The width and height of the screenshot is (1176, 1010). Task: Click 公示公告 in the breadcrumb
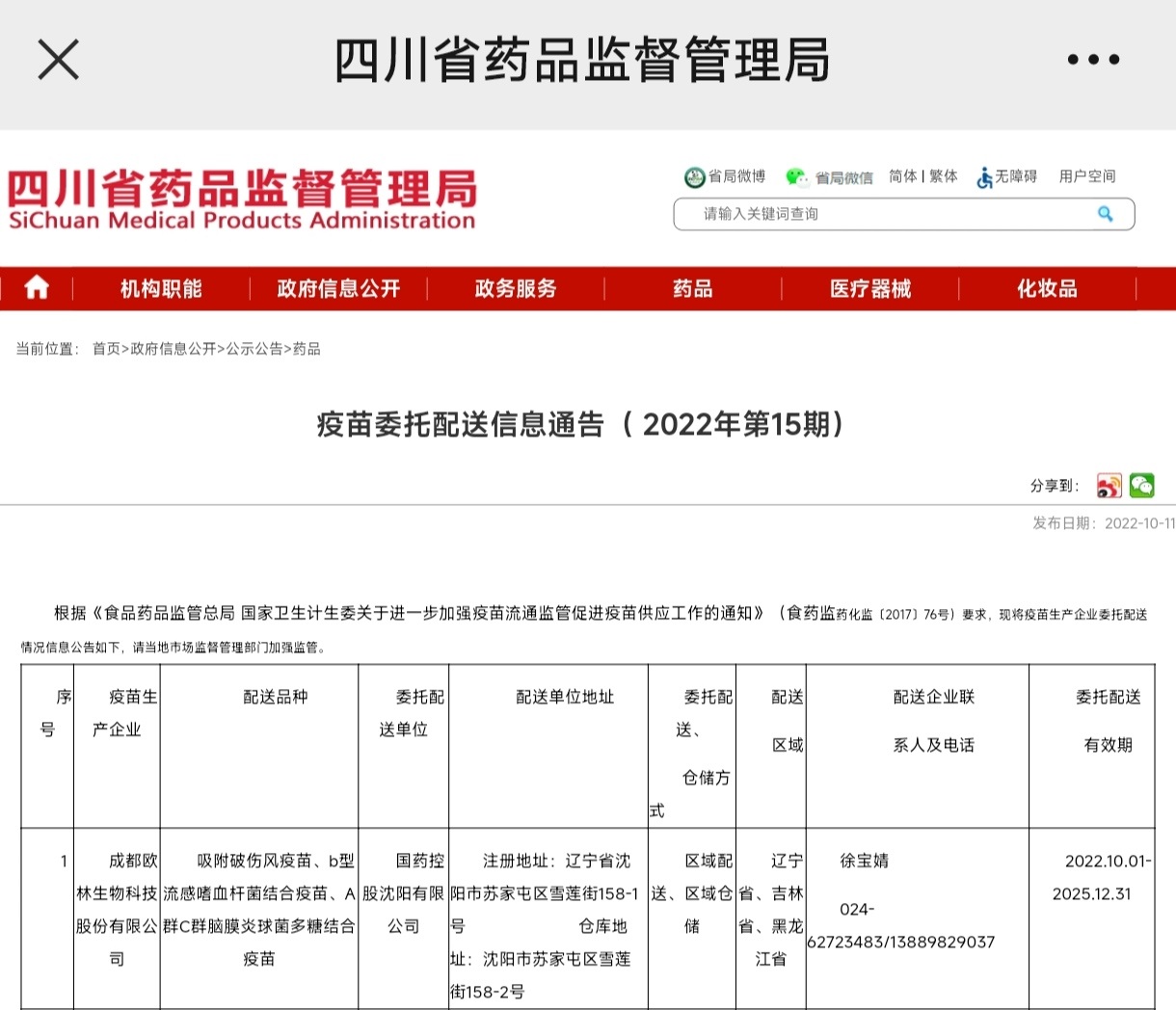point(254,349)
